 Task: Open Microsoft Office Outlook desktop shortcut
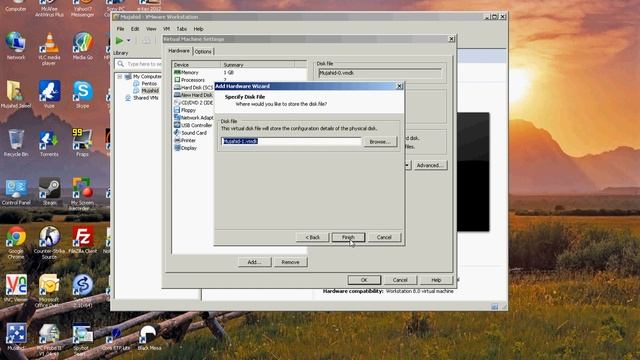click(49, 291)
